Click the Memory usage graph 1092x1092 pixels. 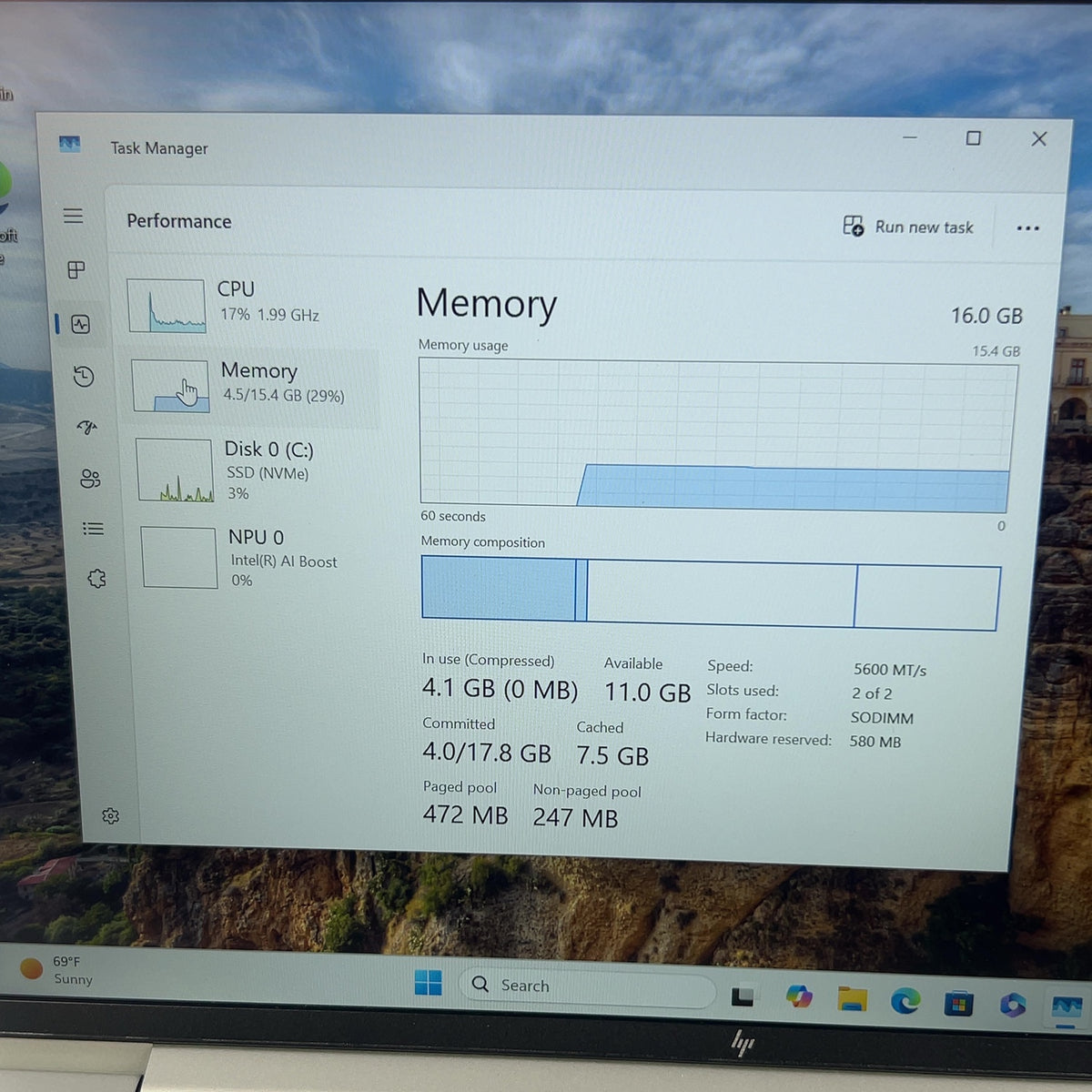717,435
